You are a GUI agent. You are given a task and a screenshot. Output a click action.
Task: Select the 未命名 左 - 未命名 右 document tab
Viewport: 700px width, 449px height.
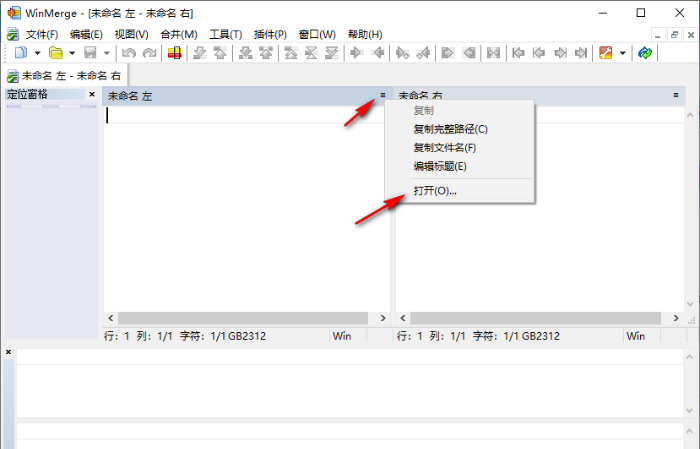coord(65,75)
